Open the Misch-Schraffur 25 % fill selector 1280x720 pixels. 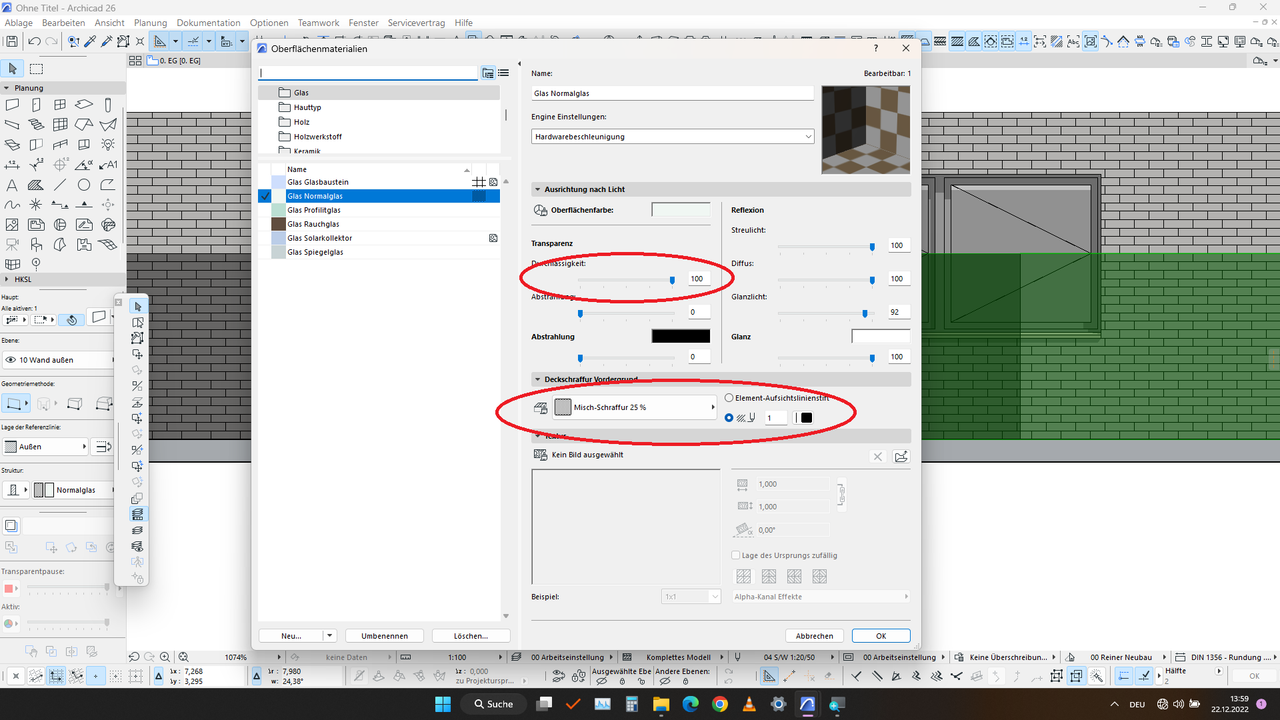pyautogui.click(x=630, y=407)
